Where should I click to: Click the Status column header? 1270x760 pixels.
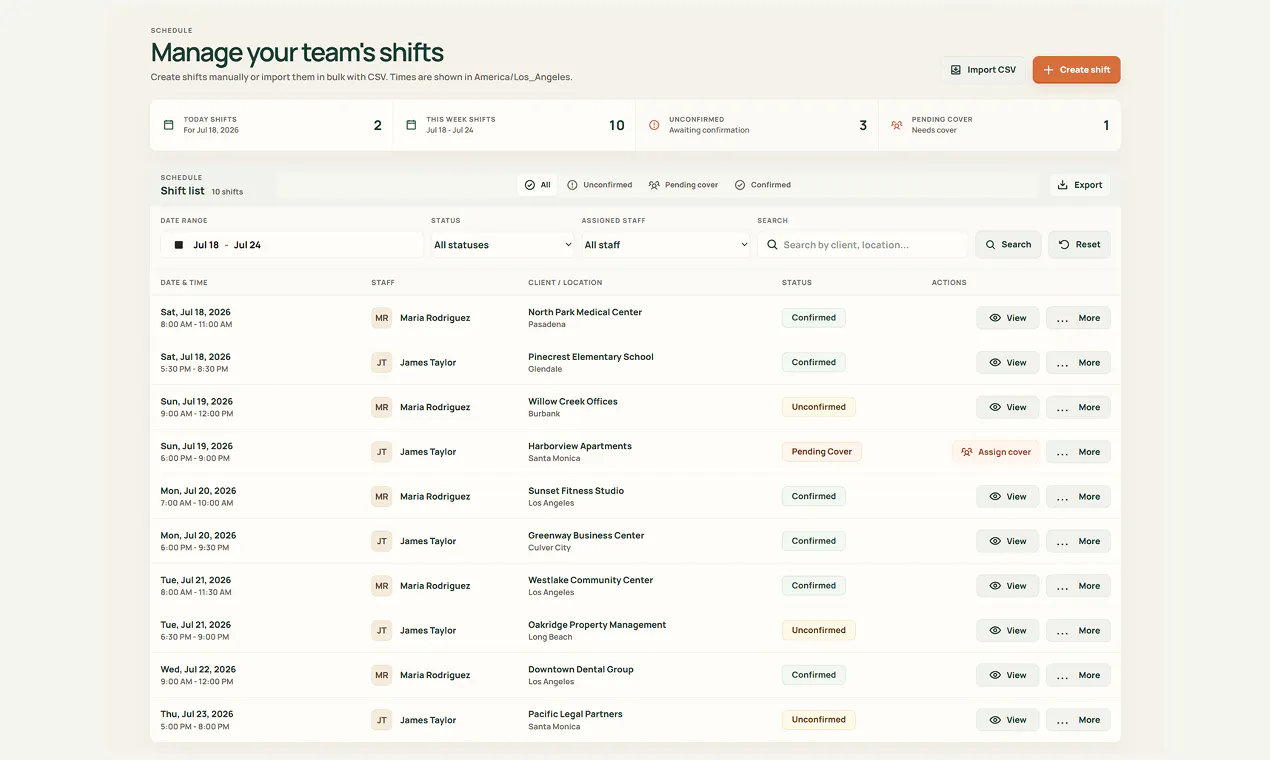(x=797, y=283)
